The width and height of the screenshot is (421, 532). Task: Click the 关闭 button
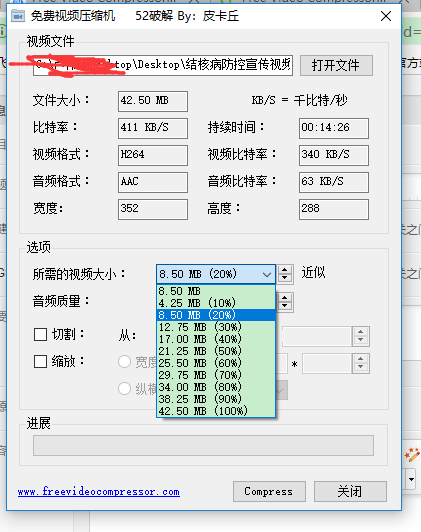(x=350, y=491)
